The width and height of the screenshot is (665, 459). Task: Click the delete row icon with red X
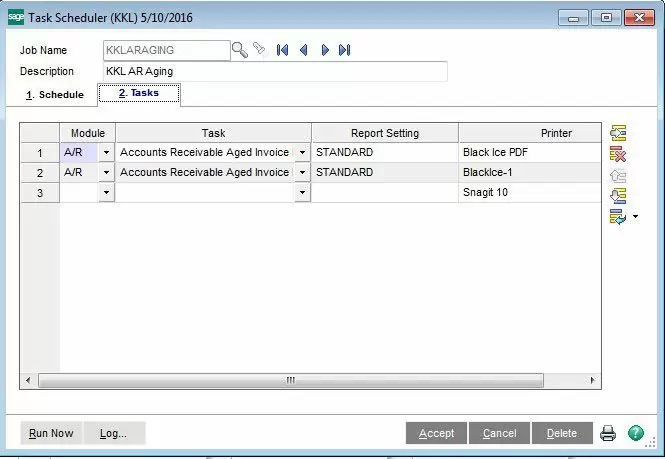[x=617, y=154]
